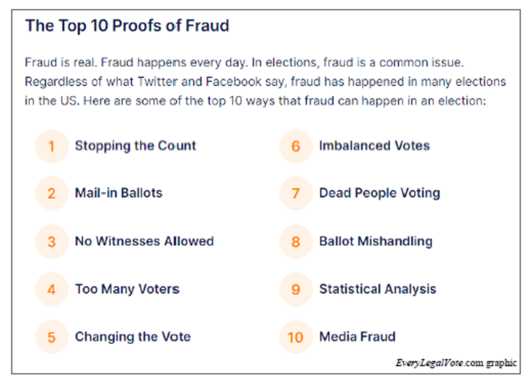Viewport: 529px width, 380px height.
Task: Select Too Many Voters entry
Action: [127, 289]
